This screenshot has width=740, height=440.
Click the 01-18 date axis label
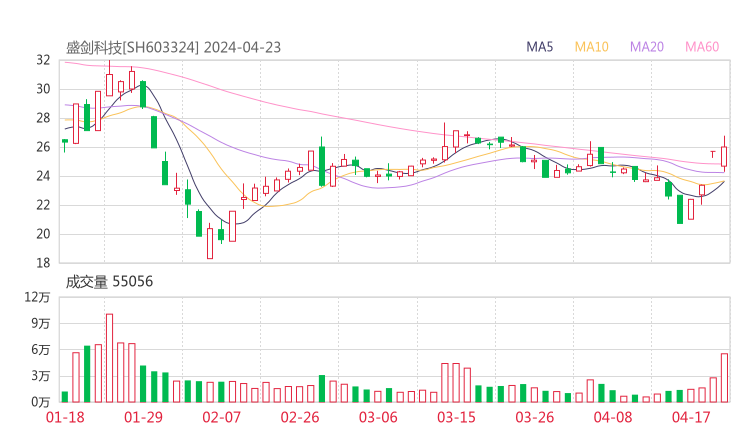pyautogui.click(x=65, y=417)
